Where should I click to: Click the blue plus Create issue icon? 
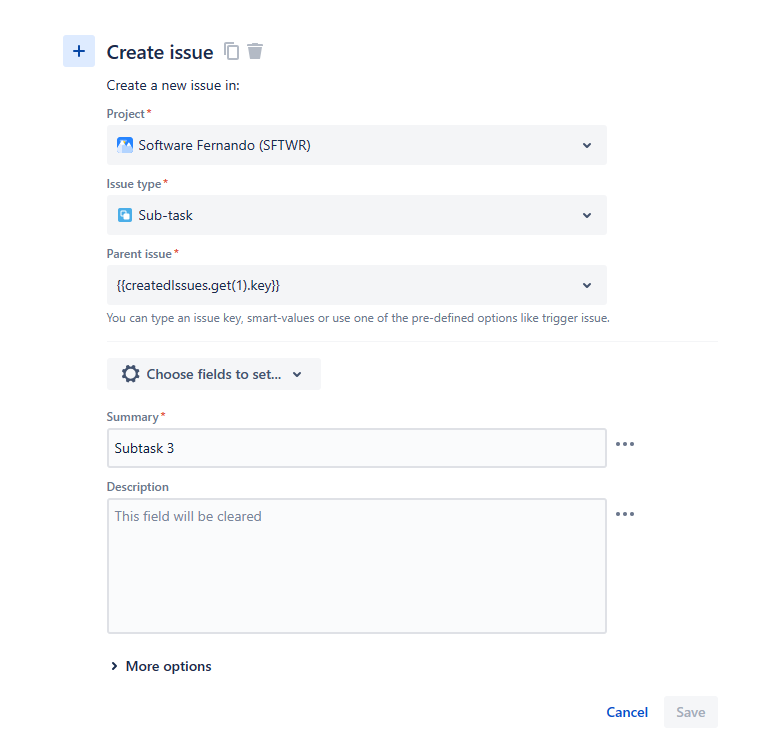[79, 51]
